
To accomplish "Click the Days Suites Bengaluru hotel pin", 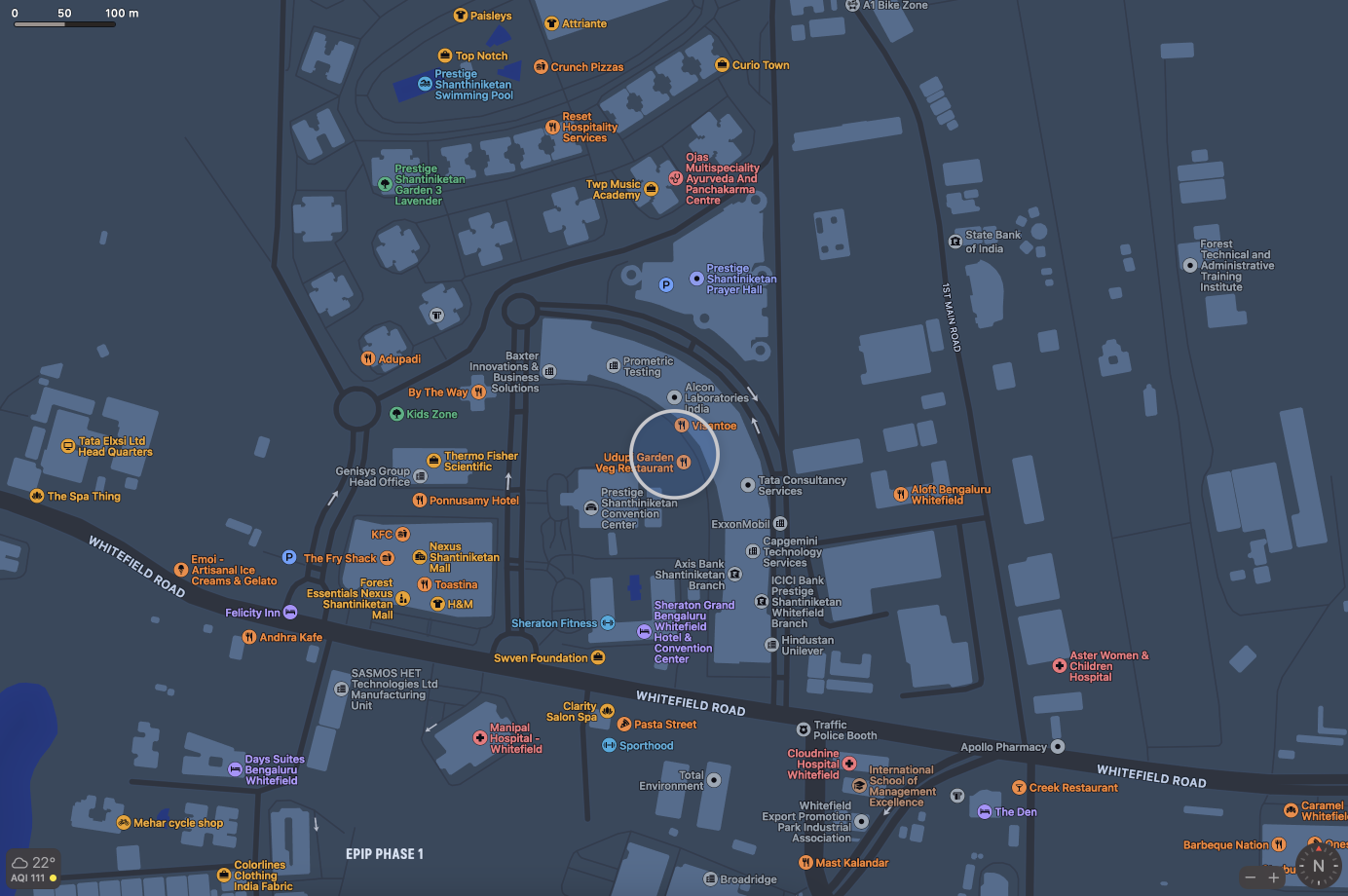I will click(x=235, y=769).
